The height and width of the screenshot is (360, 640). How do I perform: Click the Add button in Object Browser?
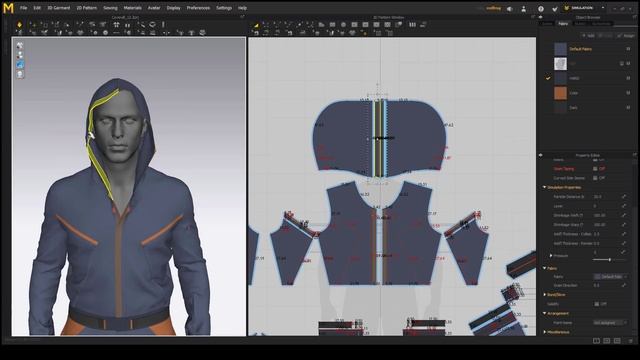click(588, 36)
